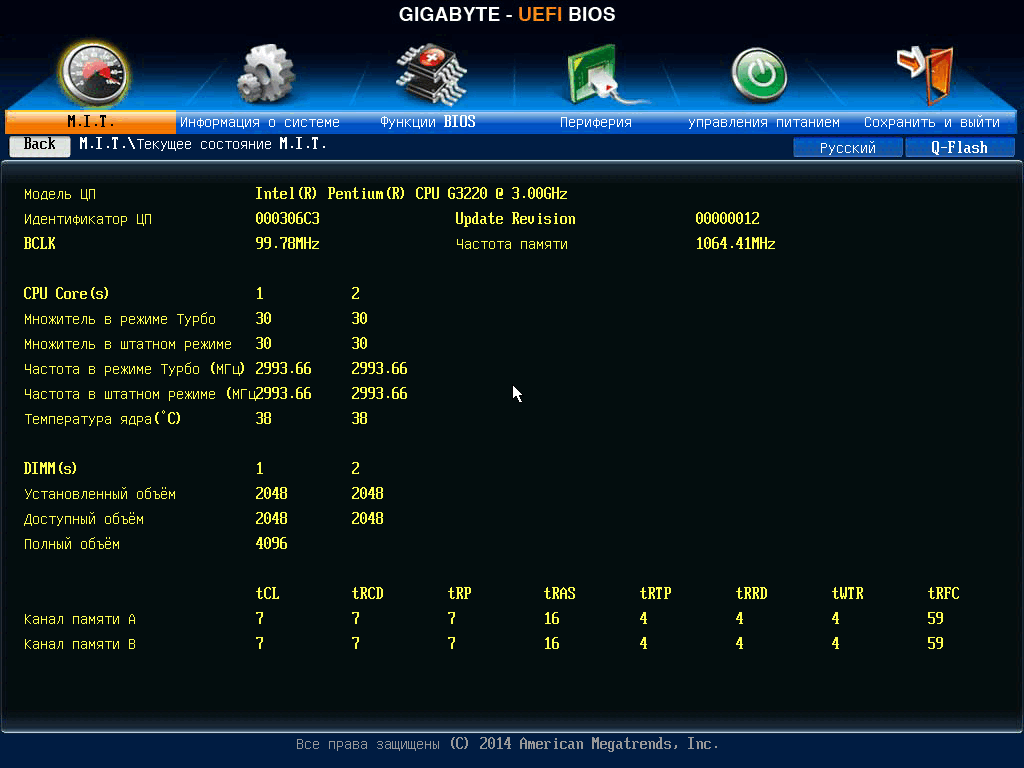Select tRAS value 16 for Канал памяти A
1024x768 pixels.
coord(551,618)
